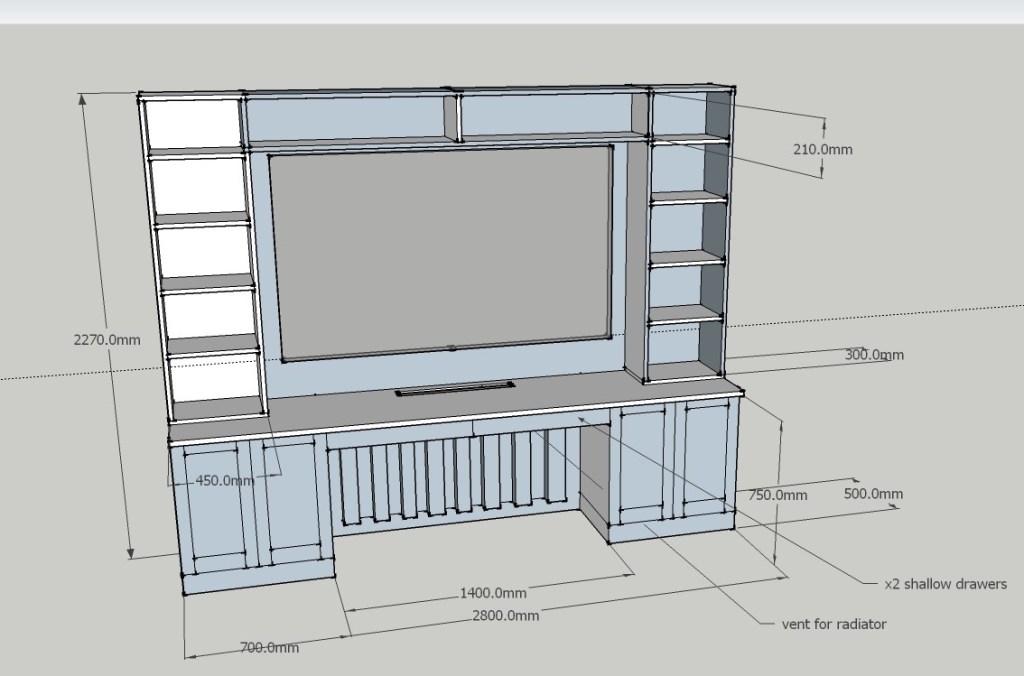This screenshot has height=676, width=1024.
Task: Select the 750.0mm dimension annotation
Action: click(x=778, y=493)
